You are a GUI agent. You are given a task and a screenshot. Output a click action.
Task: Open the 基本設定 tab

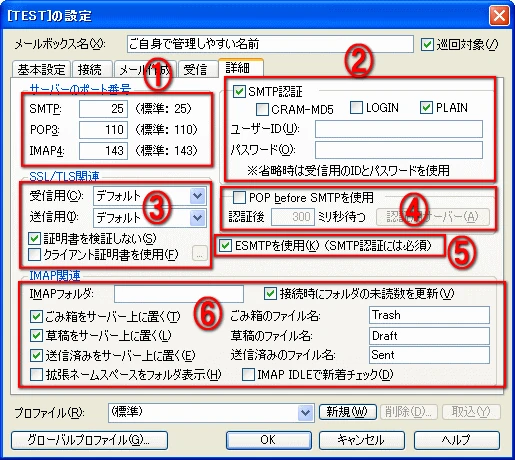[x=41, y=69]
